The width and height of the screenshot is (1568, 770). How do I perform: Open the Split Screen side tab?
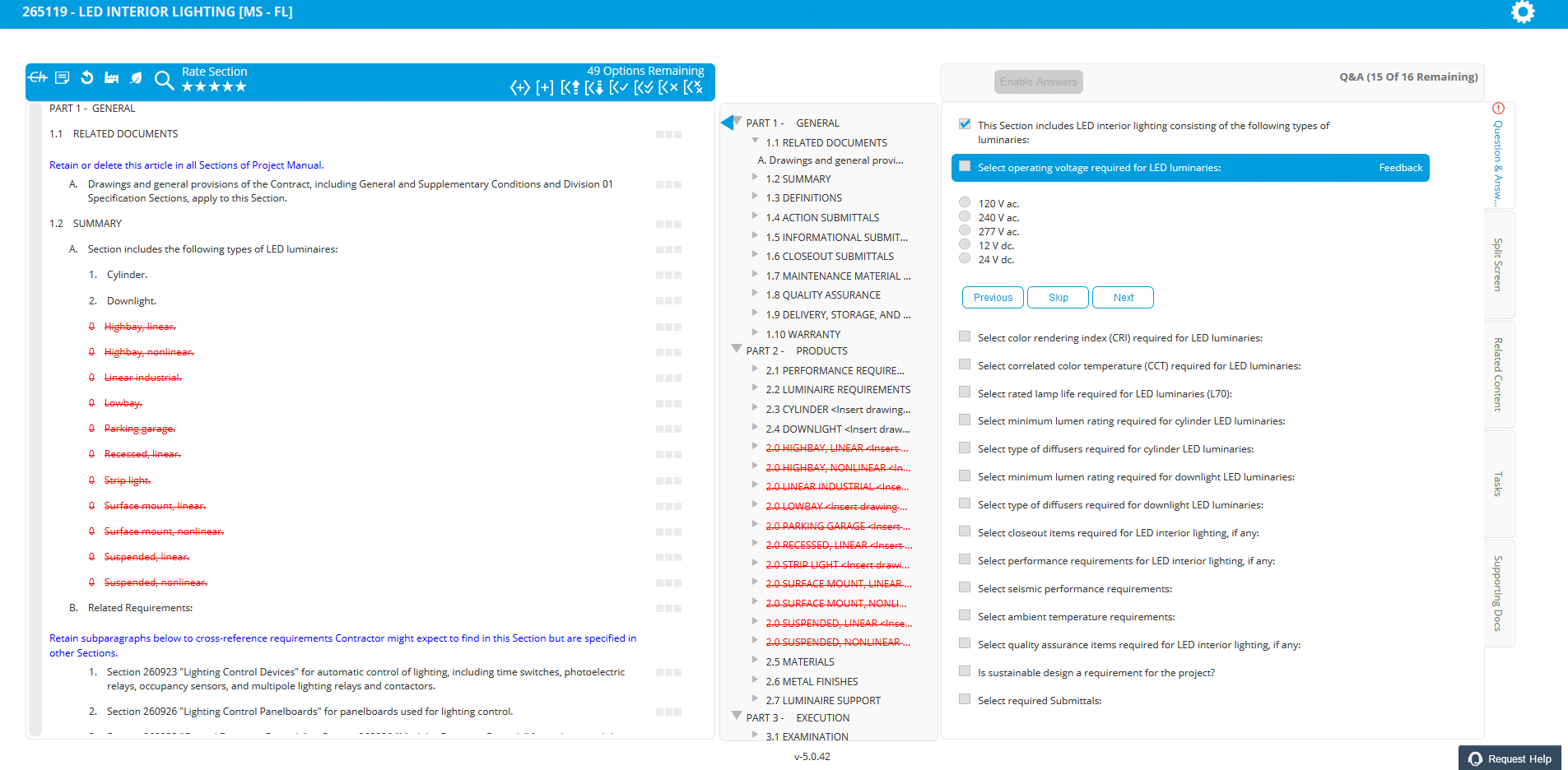pyautogui.click(x=1498, y=265)
